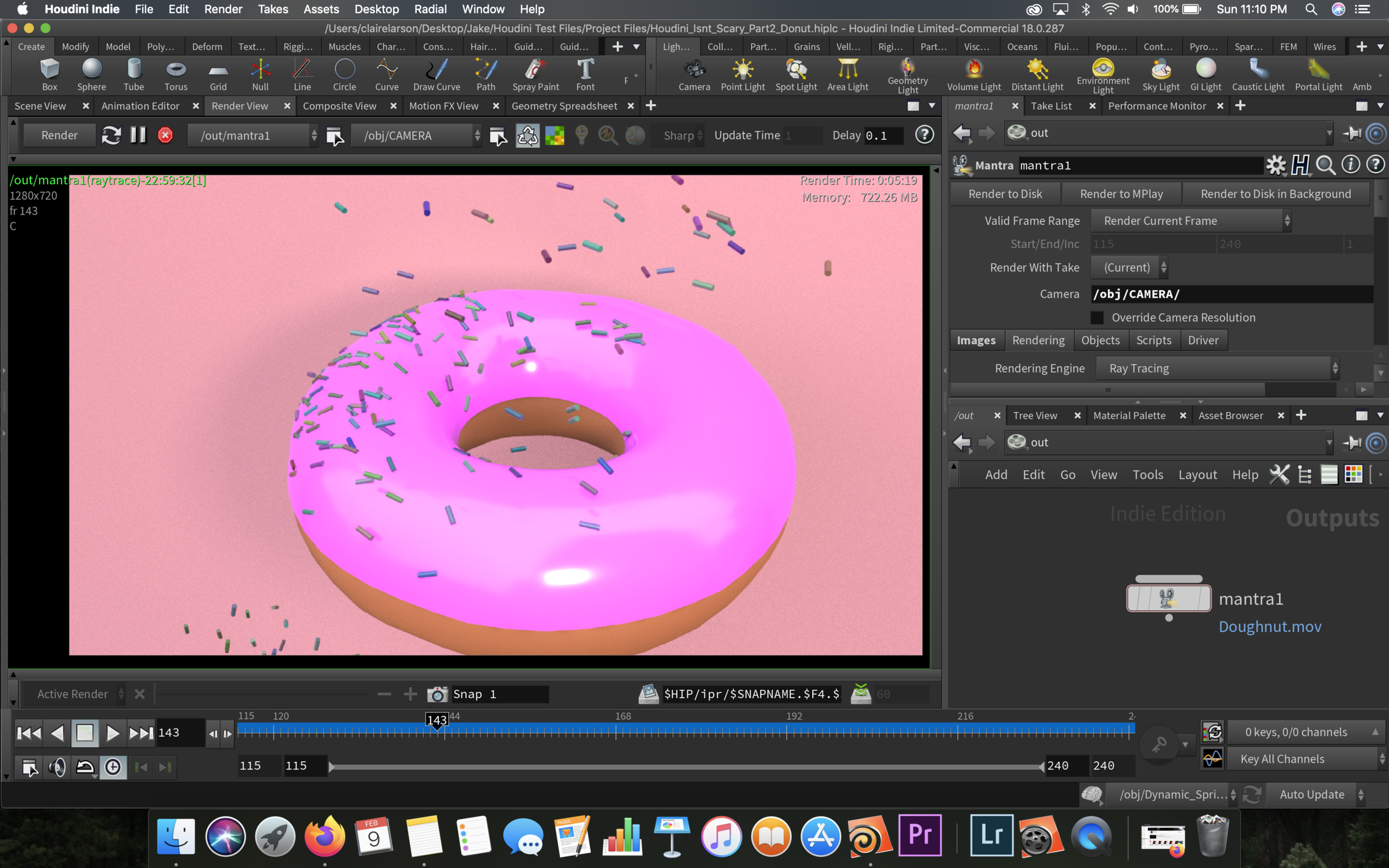This screenshot has height=868, width=1389.
Task: Click the Render button
Action: 59,136
